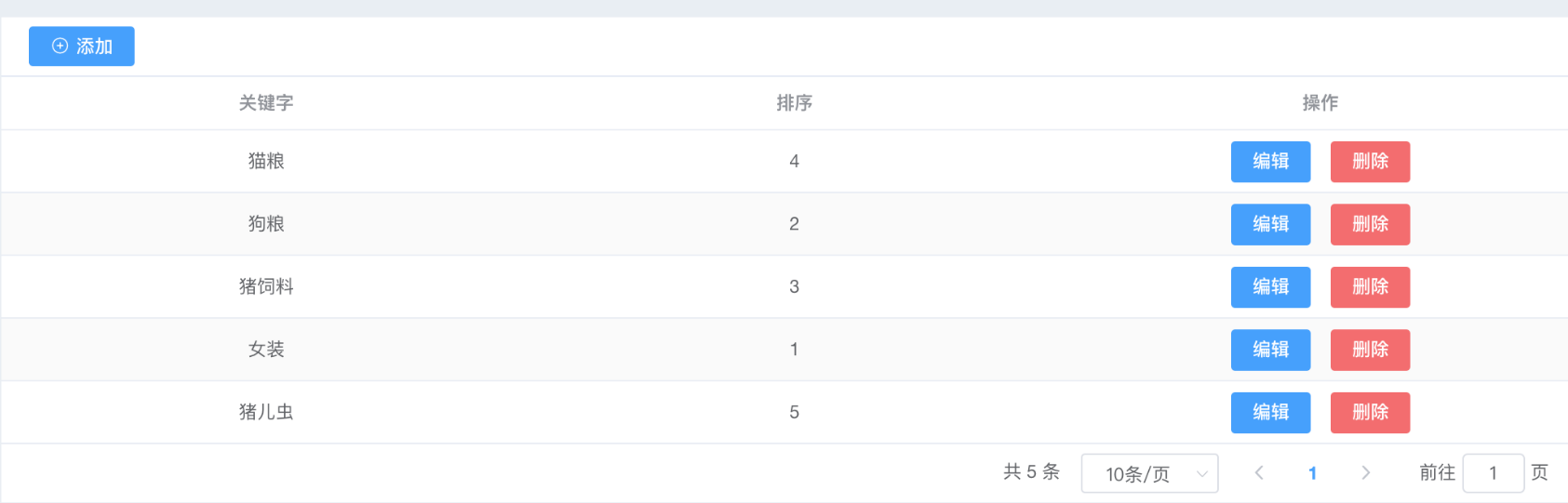Image resolution: width=1568 pixels, height=503 pixels.
Task: Edit the 猫粮 keyword row
Action: click(1270, 162)
